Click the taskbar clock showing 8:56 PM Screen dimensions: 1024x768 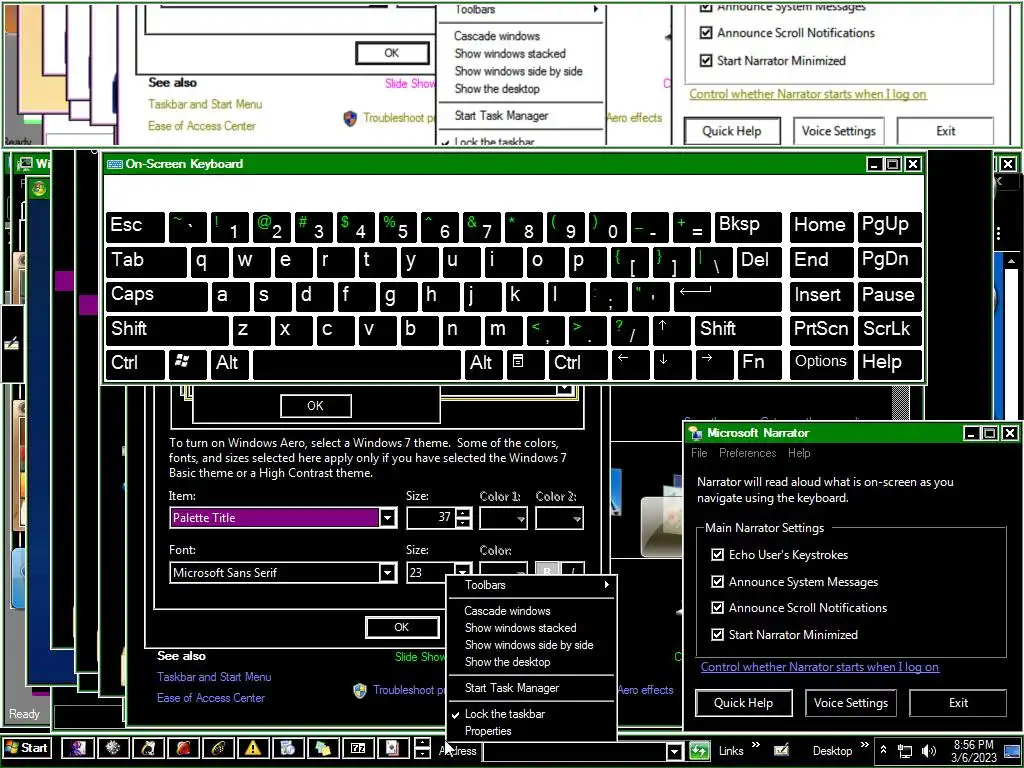[x=974, y=751]
